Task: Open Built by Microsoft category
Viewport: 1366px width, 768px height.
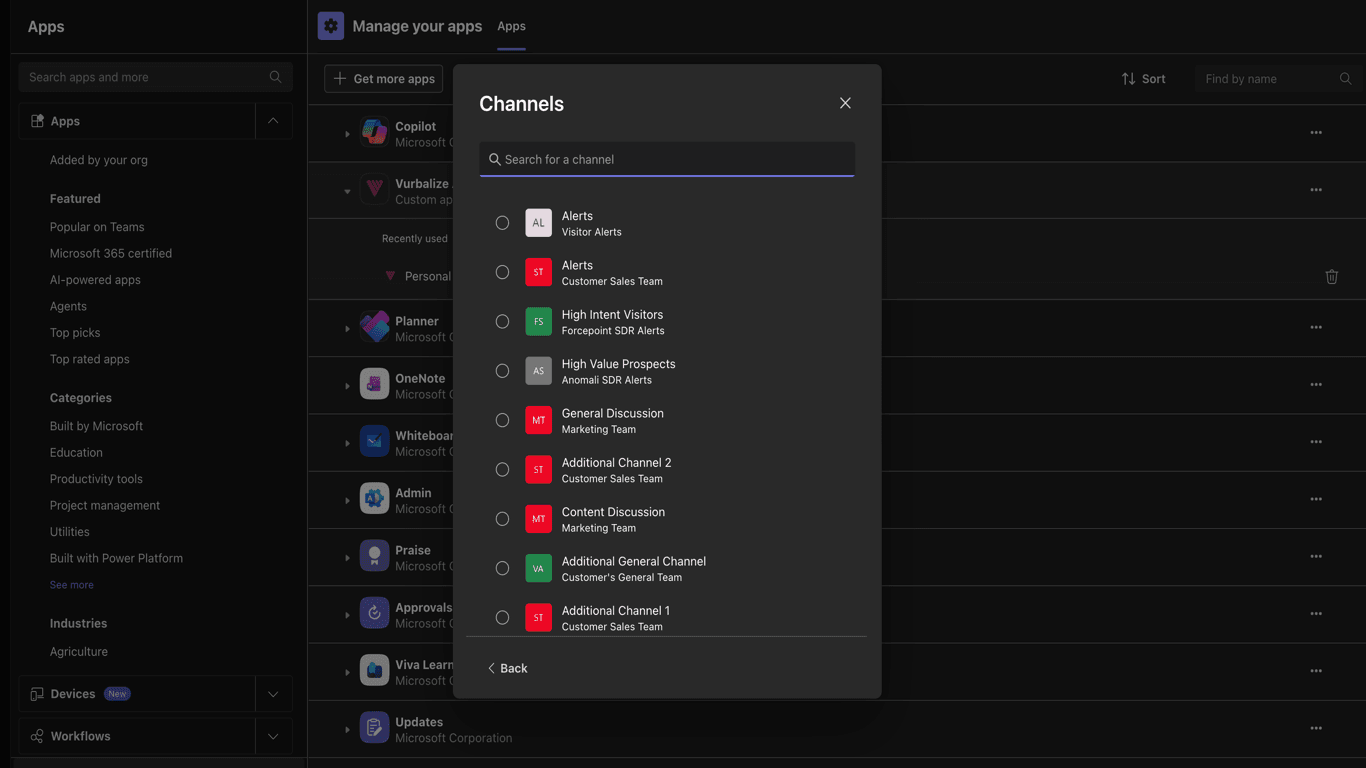Action: [96, 426]
